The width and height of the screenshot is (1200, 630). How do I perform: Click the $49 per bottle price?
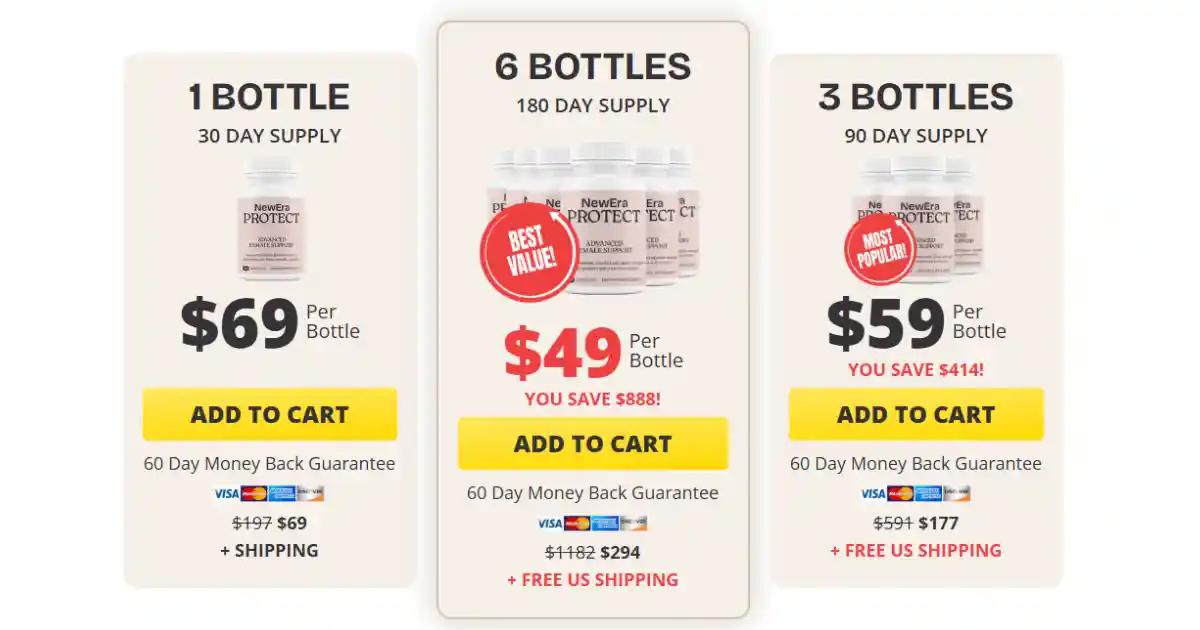[x=563, y=353]
